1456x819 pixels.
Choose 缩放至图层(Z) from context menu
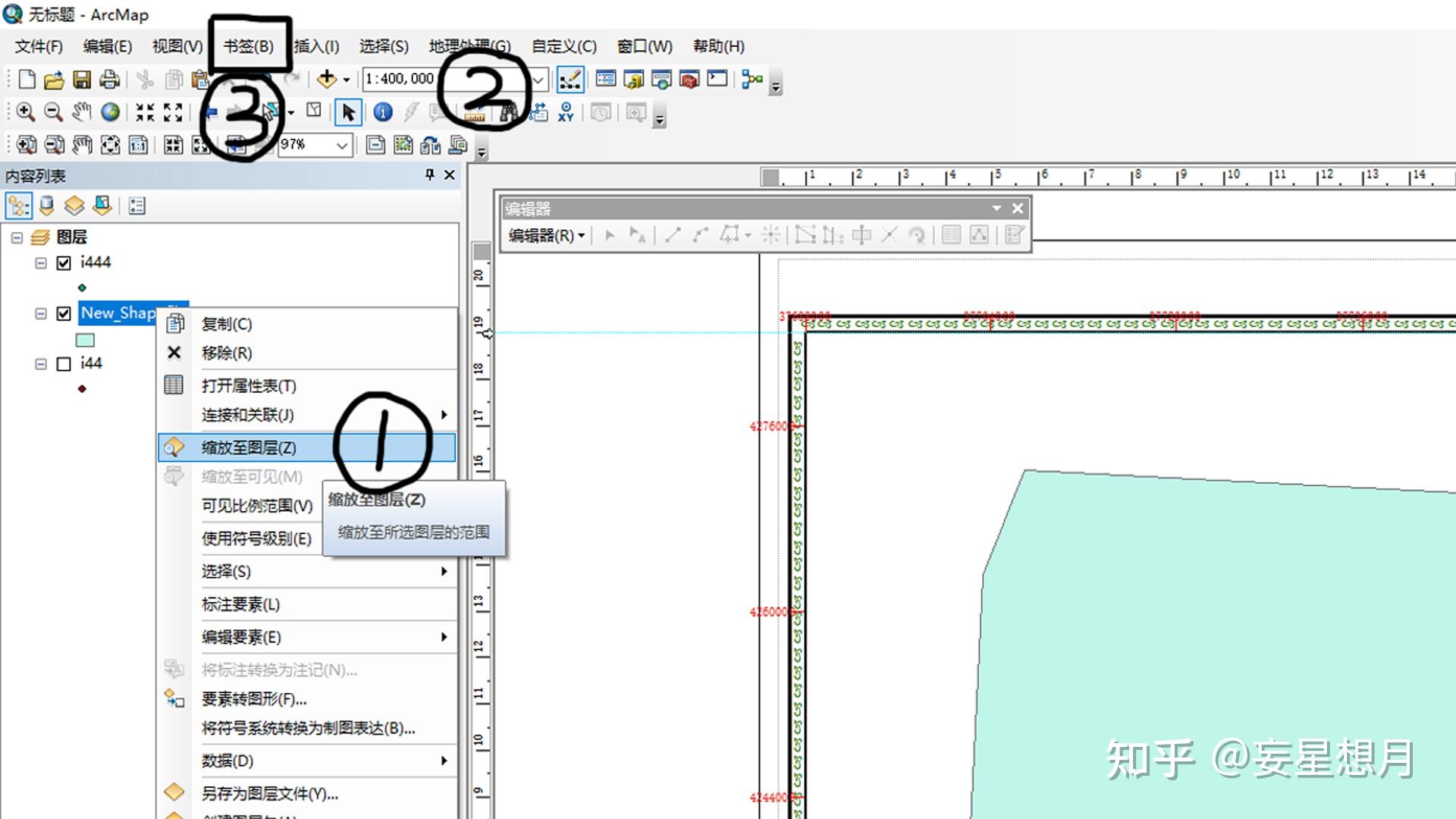coord(249,447)
